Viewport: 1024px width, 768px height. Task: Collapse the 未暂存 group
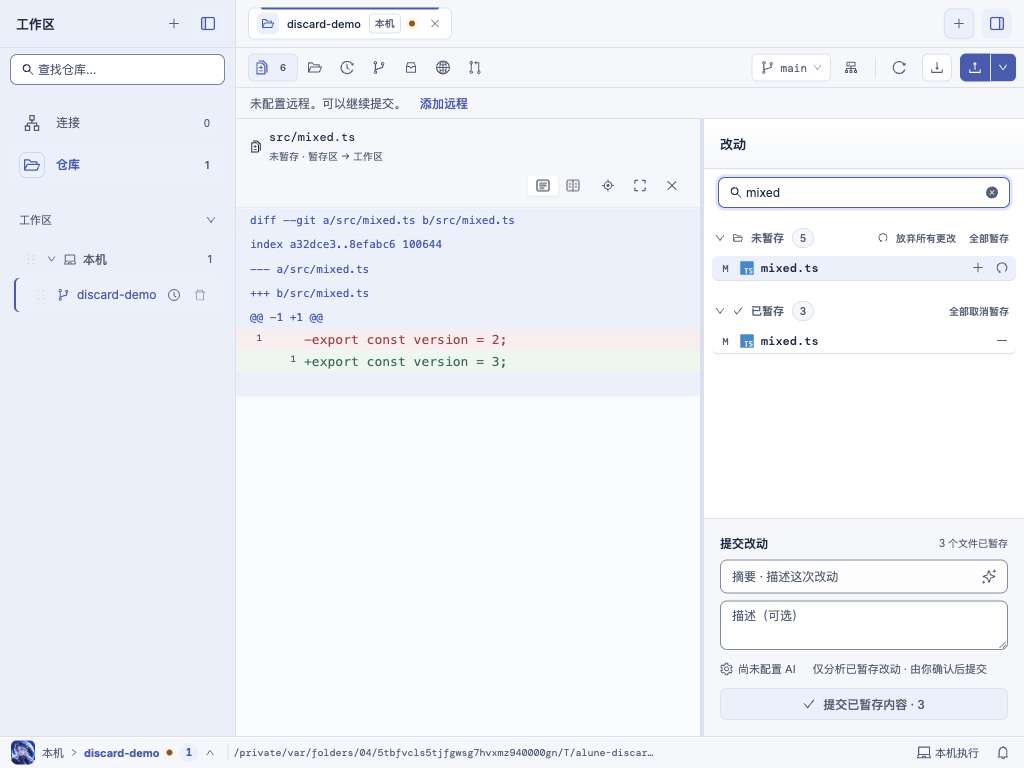tap(720, 238)
